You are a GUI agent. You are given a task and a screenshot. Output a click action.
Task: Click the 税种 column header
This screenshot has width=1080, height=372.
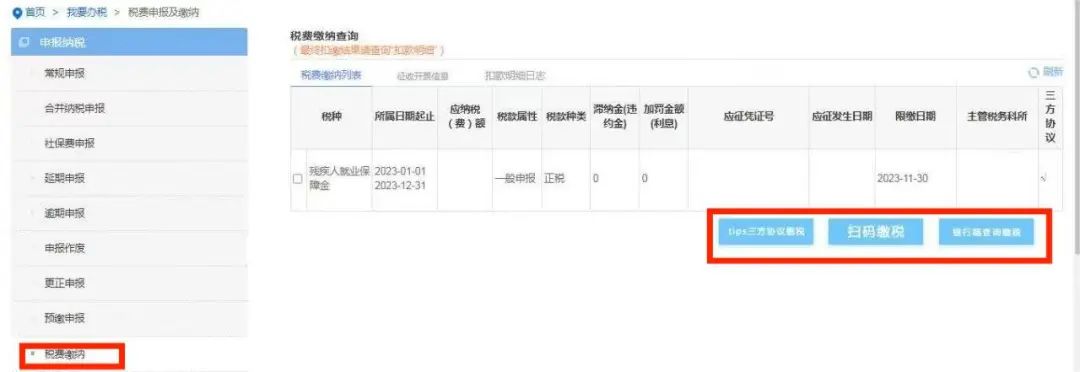point(331,117)
